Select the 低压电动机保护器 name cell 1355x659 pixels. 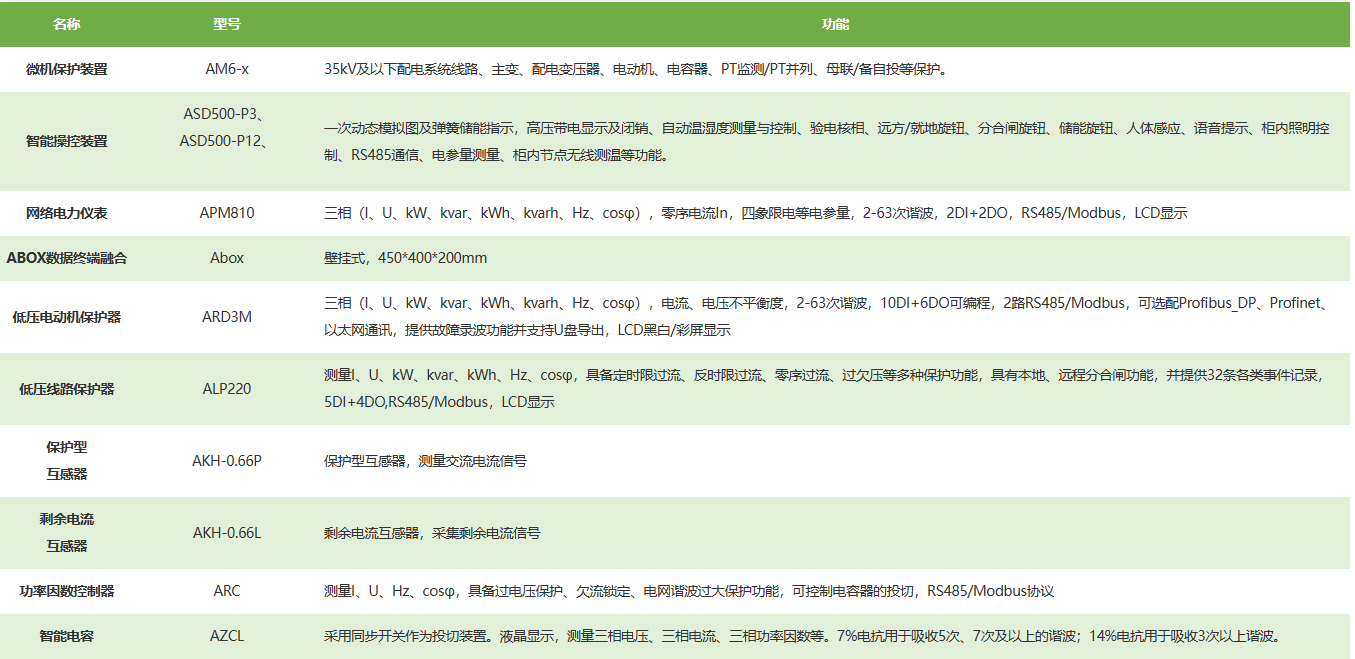67,317
